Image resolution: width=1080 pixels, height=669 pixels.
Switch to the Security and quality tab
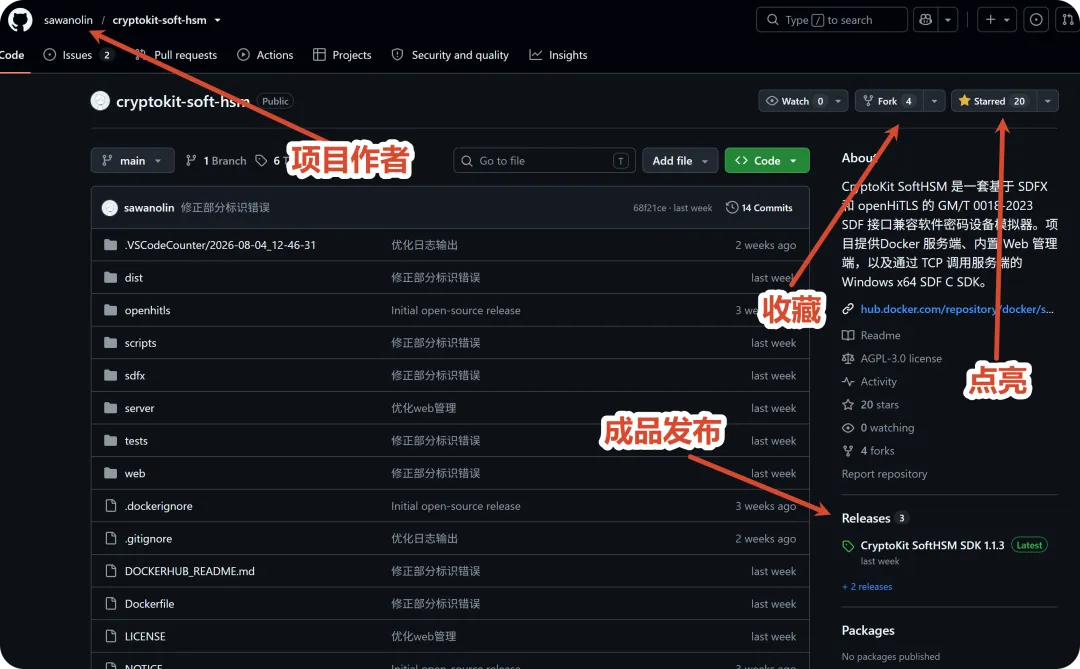coord(450,55)
